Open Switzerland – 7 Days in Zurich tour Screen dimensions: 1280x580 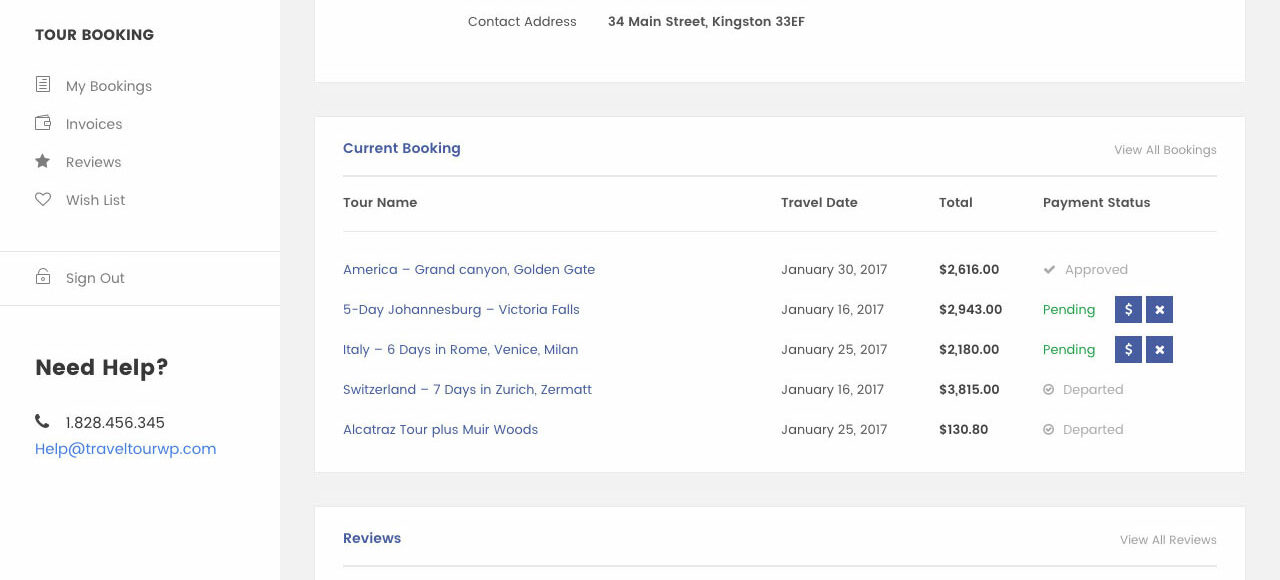tap(467, 390)
